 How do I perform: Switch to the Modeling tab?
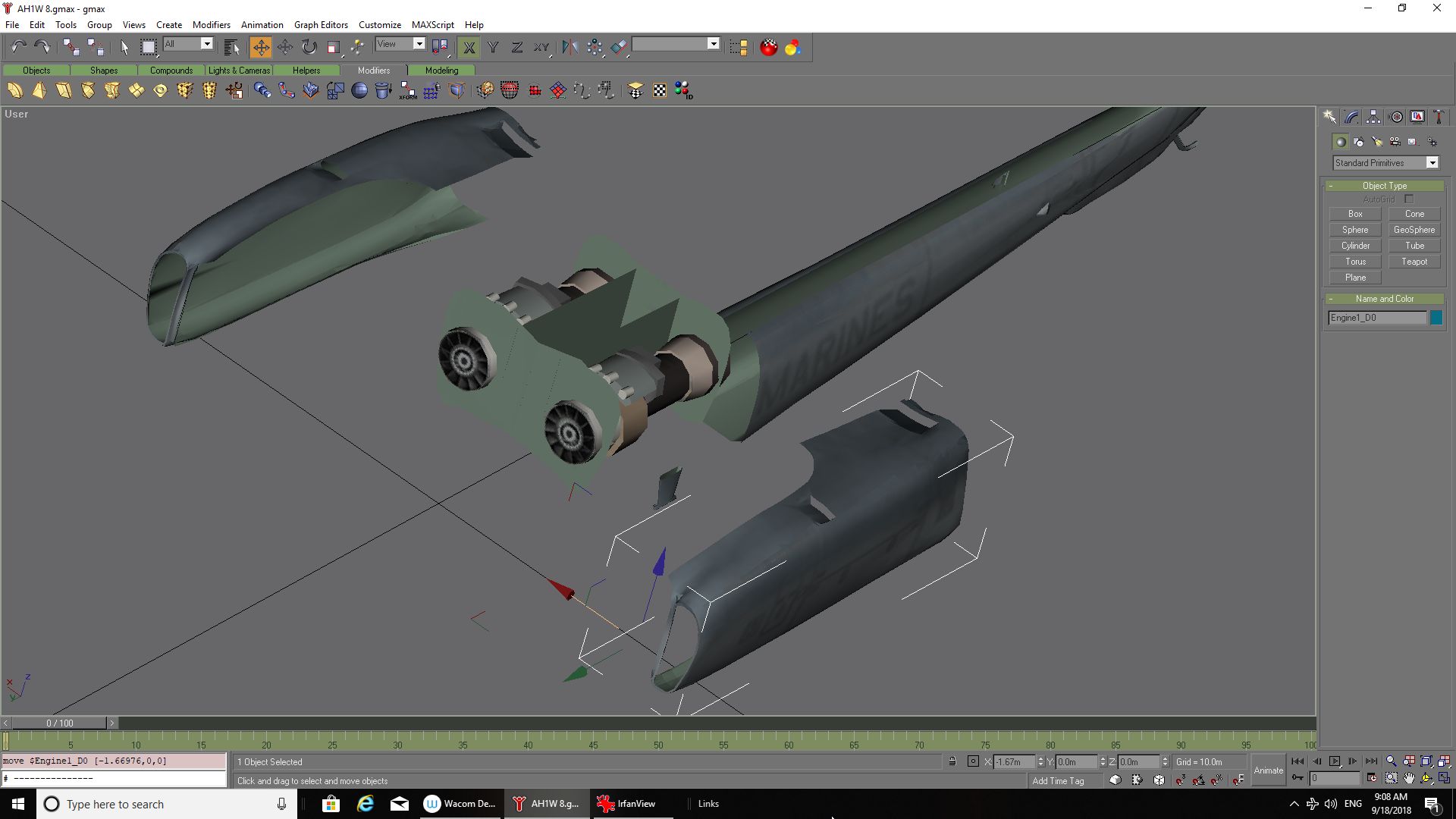tap(441, 70)
